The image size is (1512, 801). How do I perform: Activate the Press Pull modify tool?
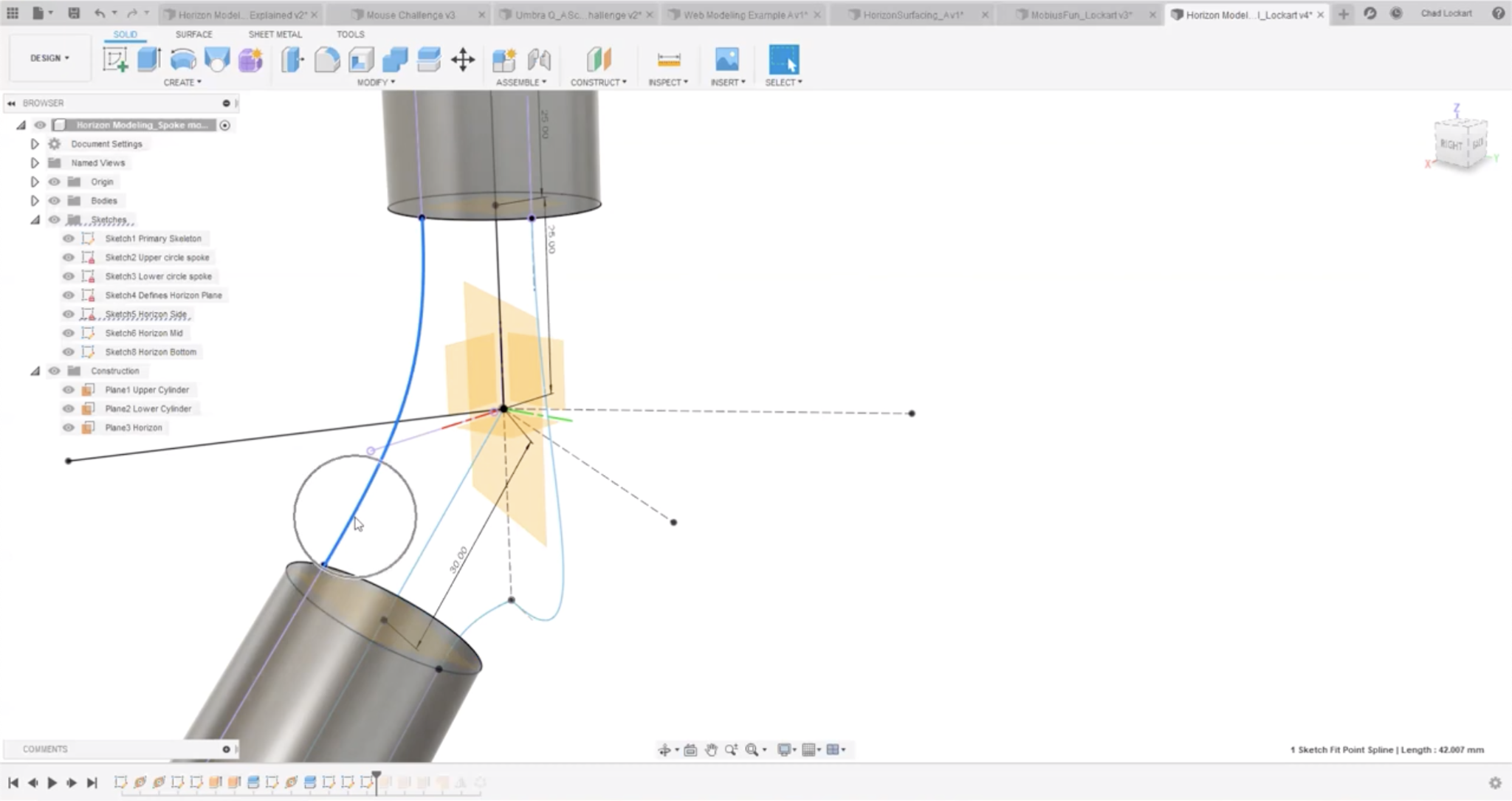click(292, 59)
